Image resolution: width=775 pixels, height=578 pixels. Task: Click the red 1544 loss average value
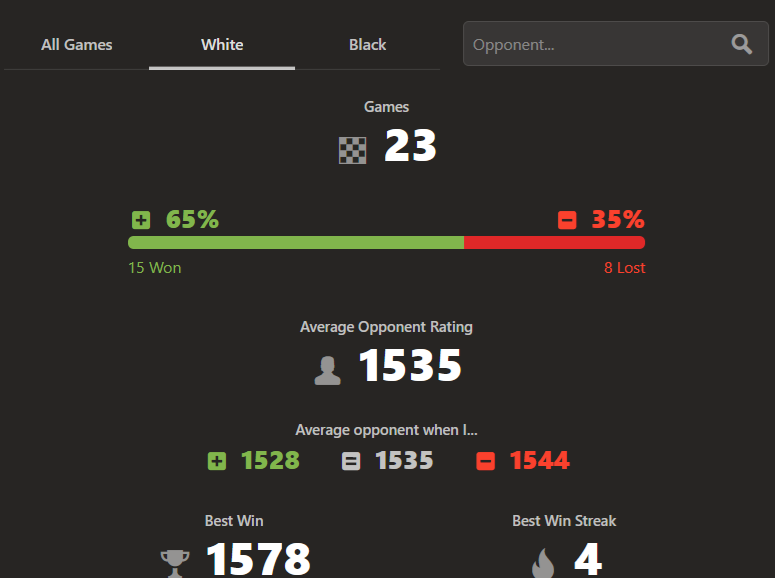pos(540,461)
